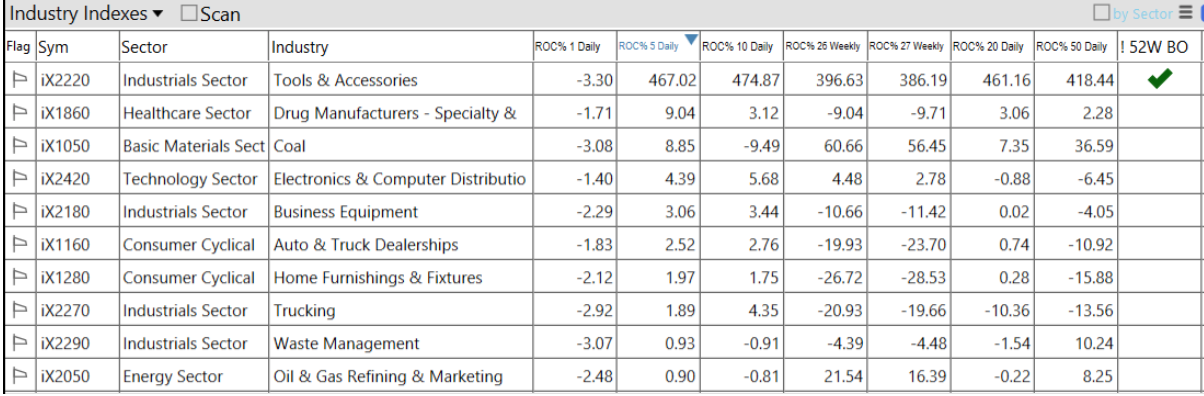
Task: Open the hamburger menu icon at top right
Action: click(x=1185, y=13)
